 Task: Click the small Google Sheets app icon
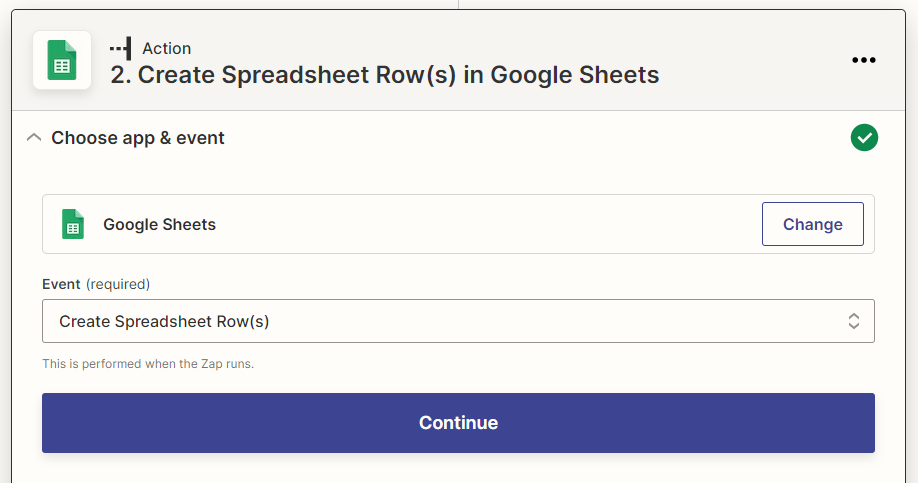coord(73,224)
